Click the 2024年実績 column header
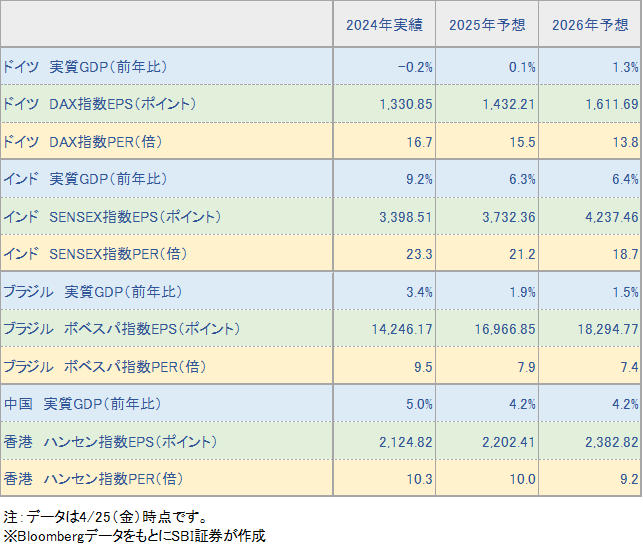 pos(384,25)
